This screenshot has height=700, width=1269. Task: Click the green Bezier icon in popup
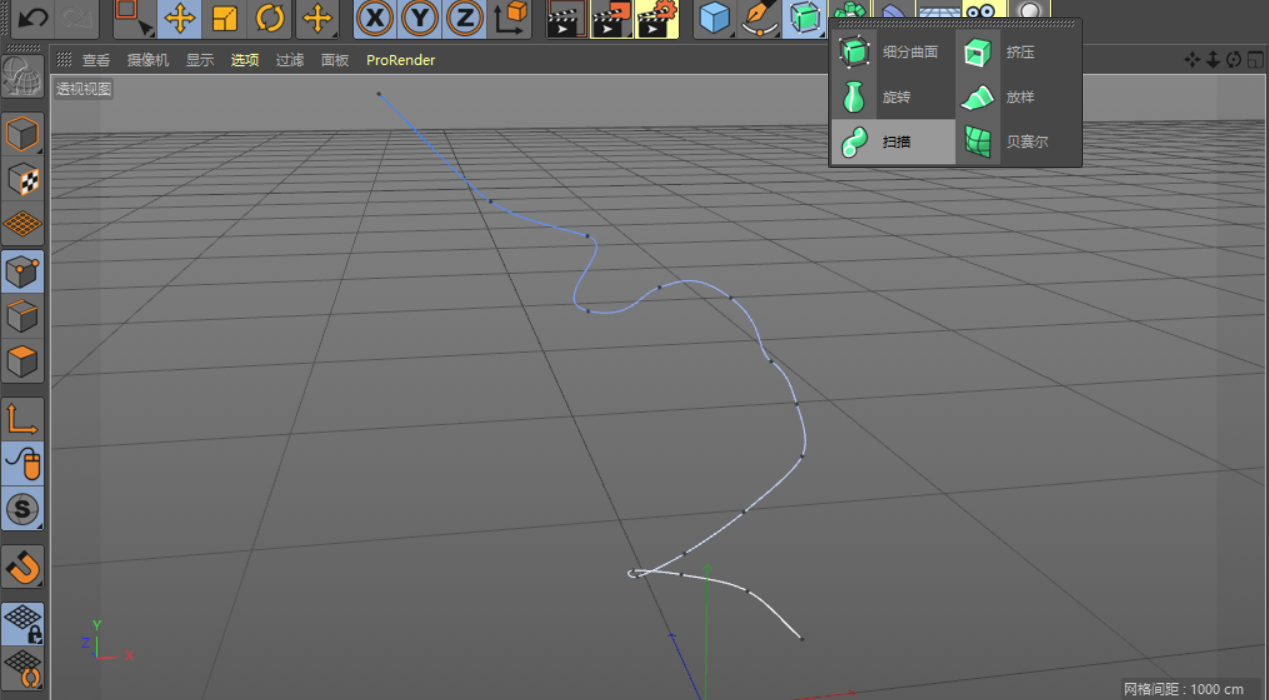[977, 142]
